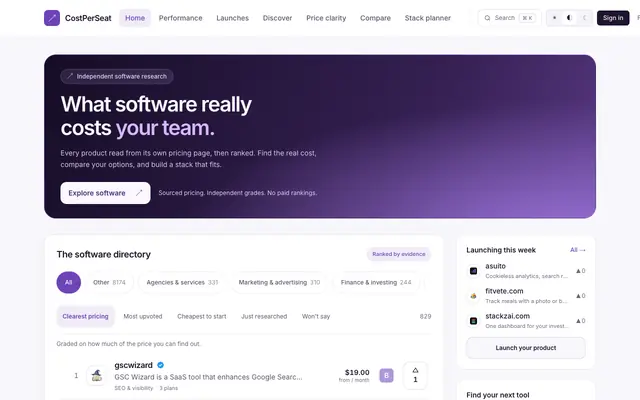Switch to the Won't say tab
This screenshot has width=640, height=400.
point(316,316)
